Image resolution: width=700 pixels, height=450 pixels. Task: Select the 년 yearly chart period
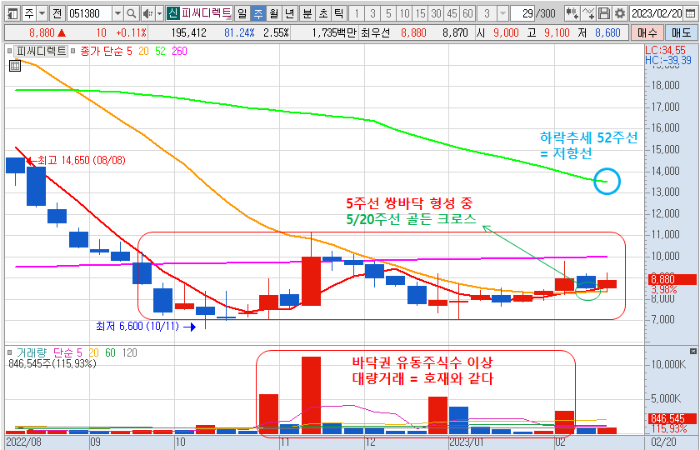click(290, 13)
